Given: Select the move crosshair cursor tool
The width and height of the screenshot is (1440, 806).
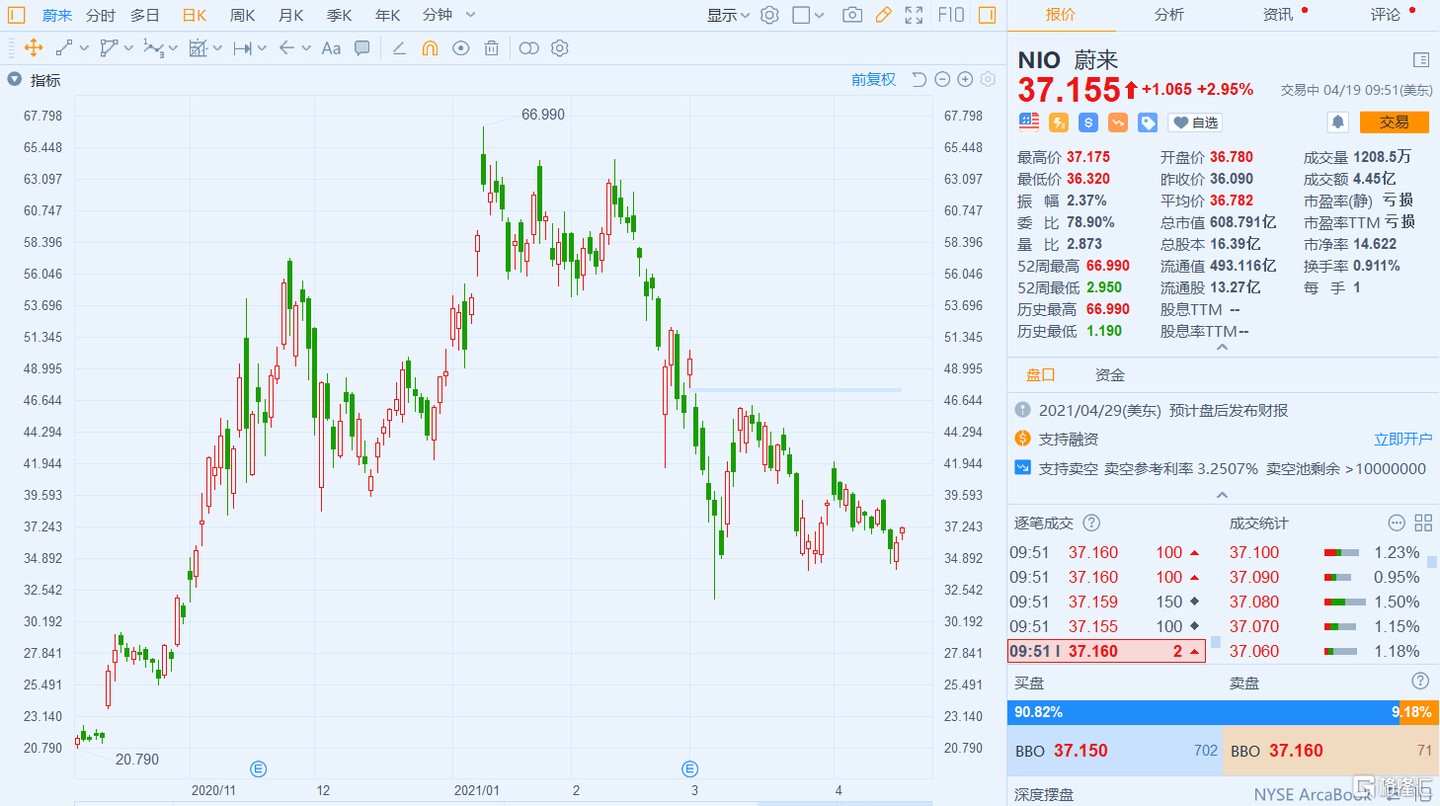Looking at the screenshot, I should pyautogui.click(x=33, y=48).
